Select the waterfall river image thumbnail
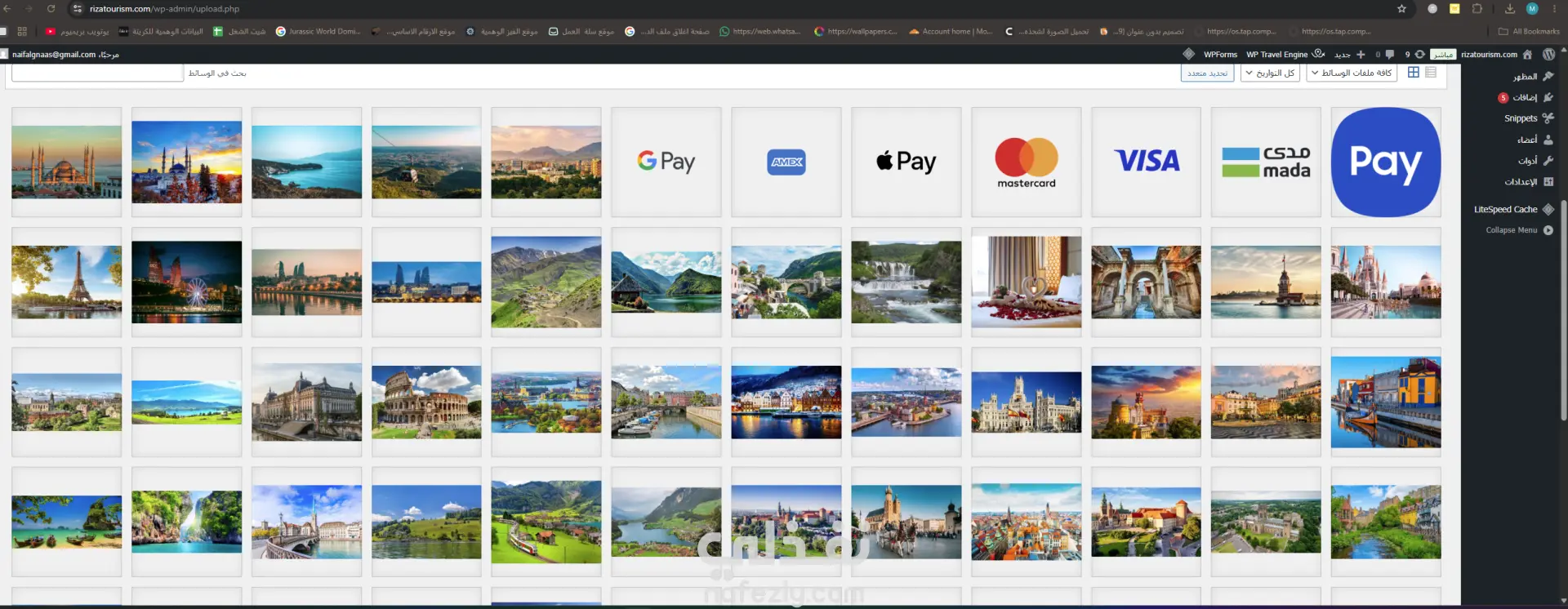This screenshot has height=609, width=1568. pos(906,282)
